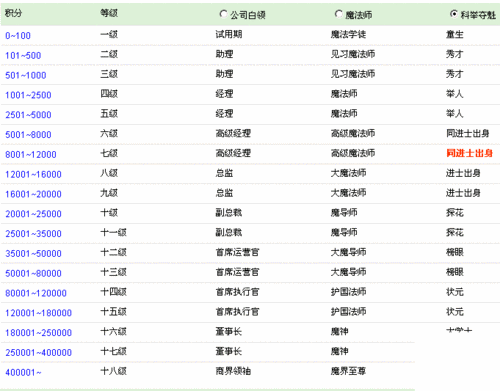Open the 101~500 score range
This screenshot has width=500, height=391.
23,55
